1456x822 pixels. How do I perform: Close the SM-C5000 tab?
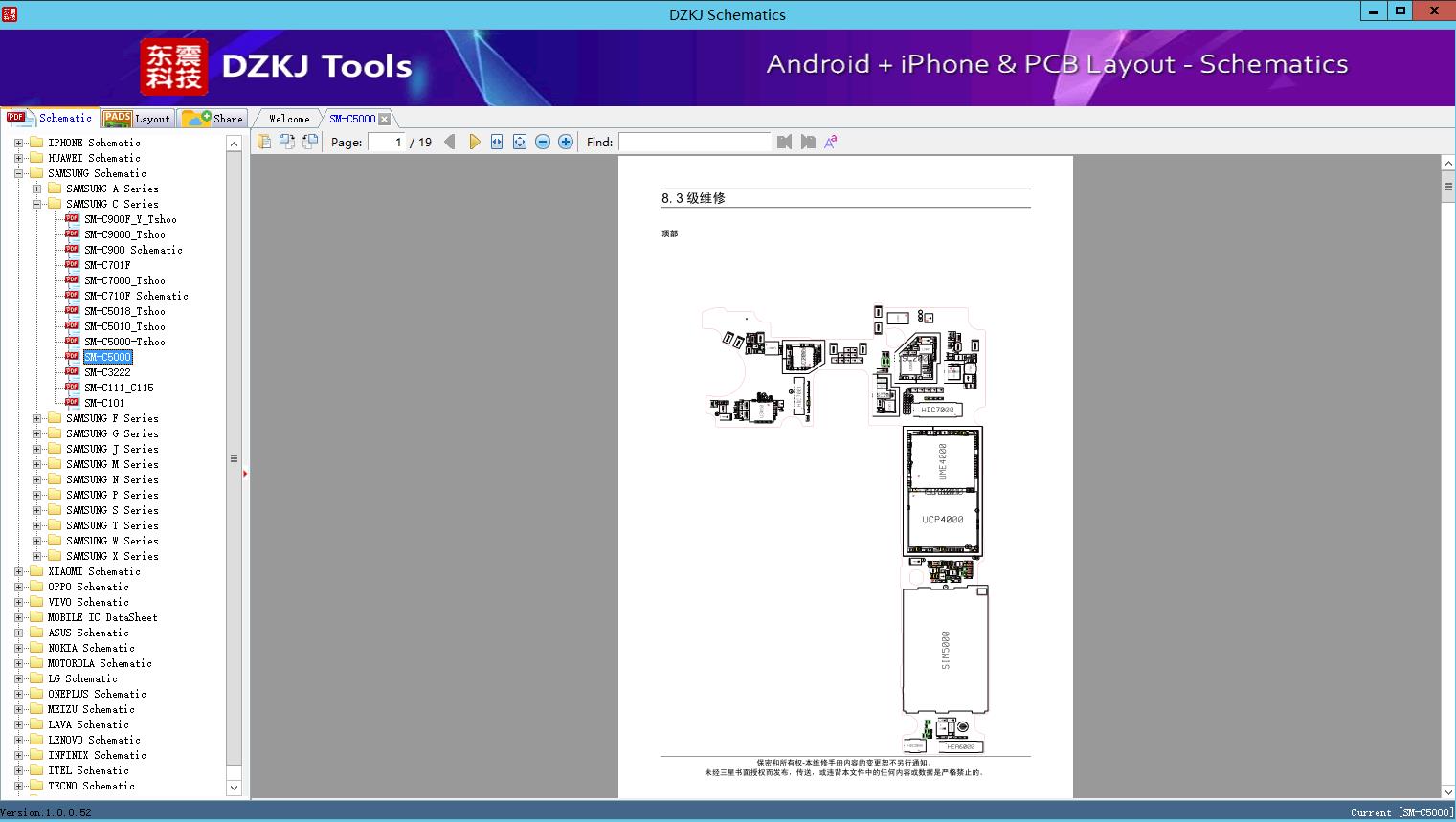click(x=385, y=119)
